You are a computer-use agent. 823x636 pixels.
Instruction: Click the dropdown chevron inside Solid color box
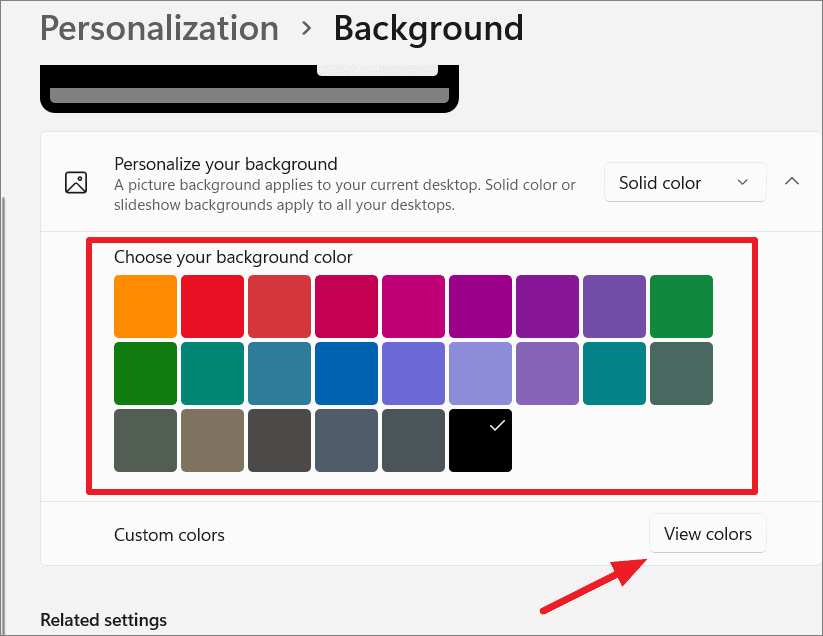click(x=742, y=183)
